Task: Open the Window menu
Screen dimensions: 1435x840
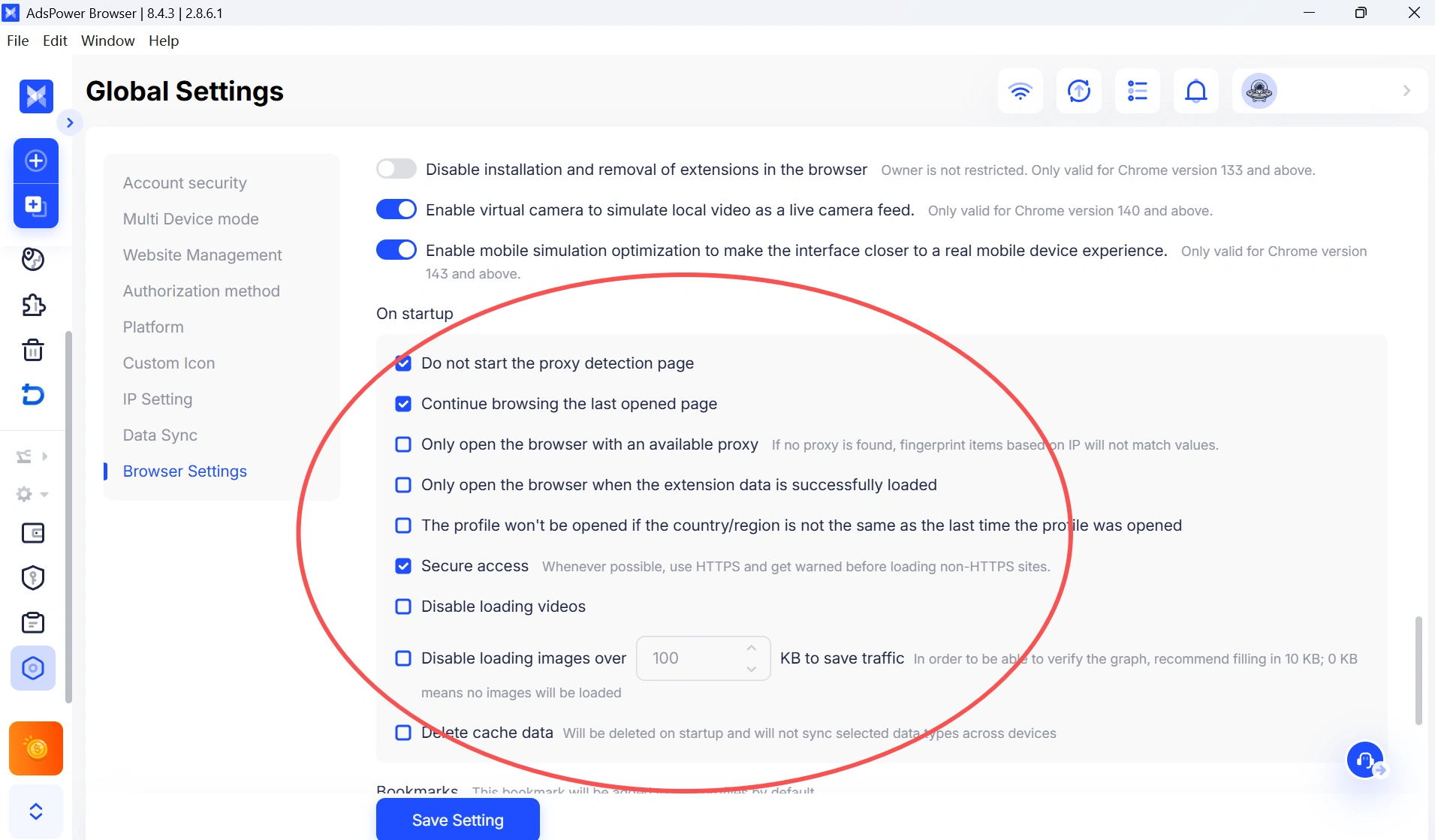Action: (x=108, y=41)
